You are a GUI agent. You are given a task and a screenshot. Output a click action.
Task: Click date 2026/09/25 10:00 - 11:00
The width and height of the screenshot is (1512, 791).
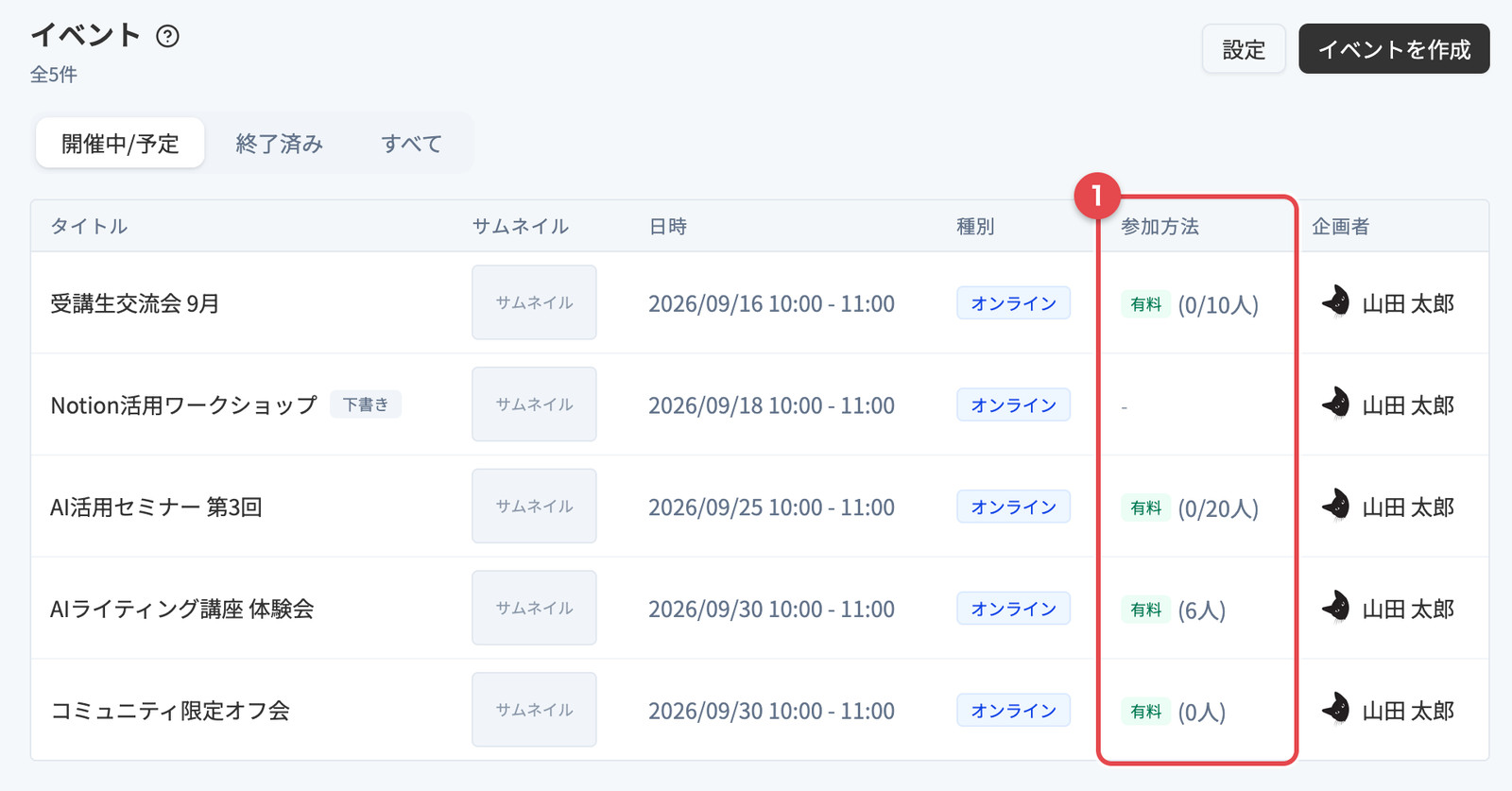[x=771, y=507]
